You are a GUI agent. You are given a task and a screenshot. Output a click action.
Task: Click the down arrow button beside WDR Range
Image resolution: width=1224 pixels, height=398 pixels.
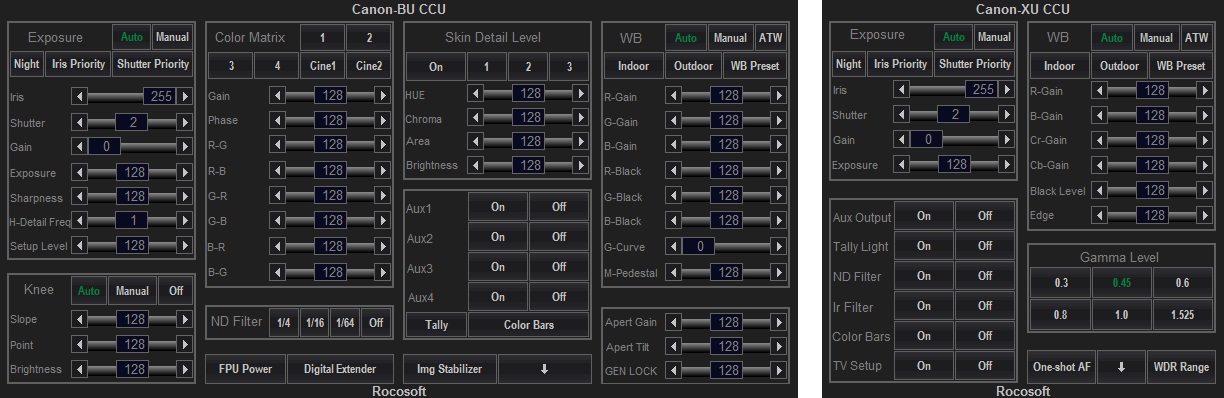coord(1121,366)
